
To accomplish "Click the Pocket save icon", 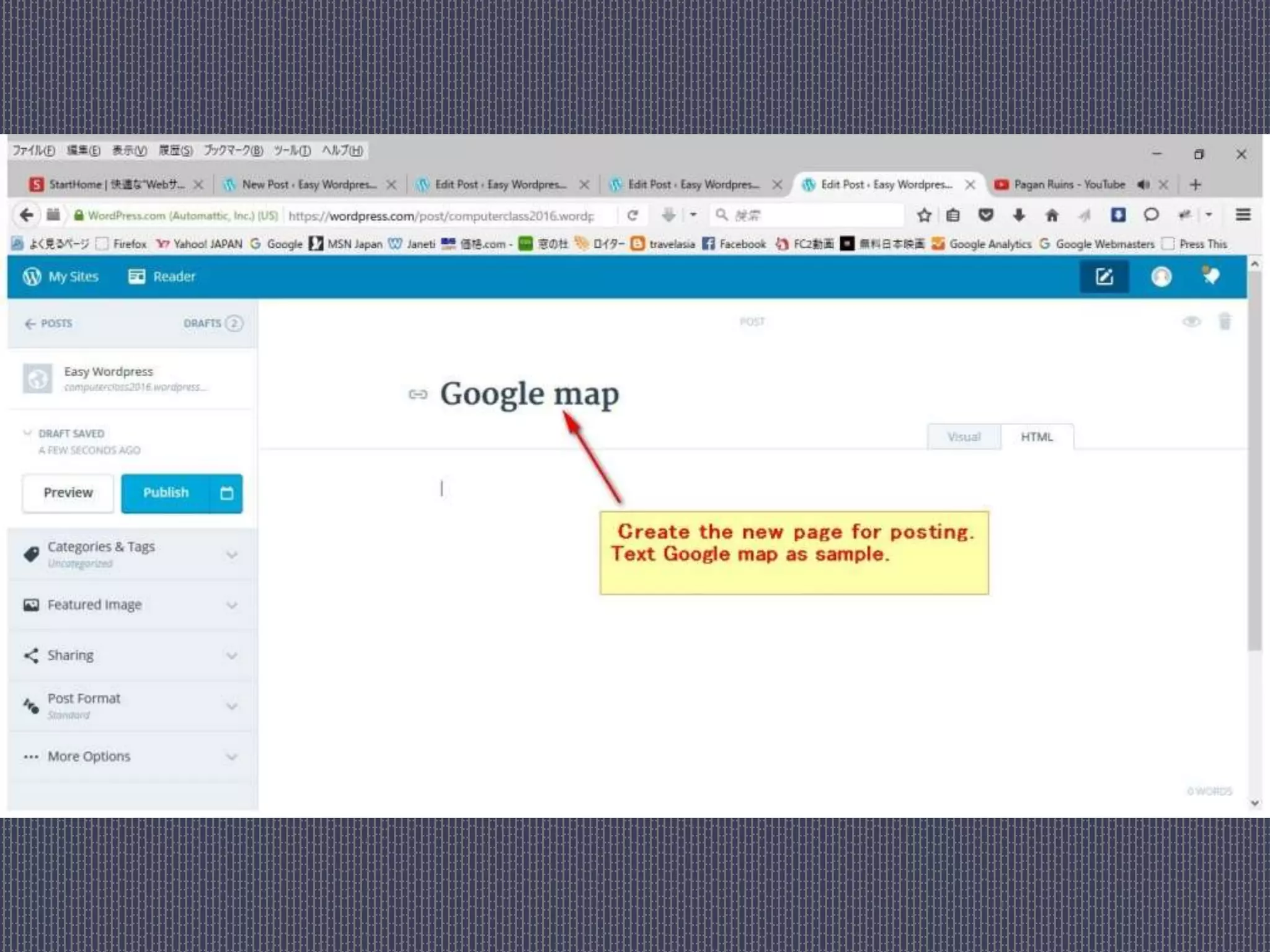I will click(985, 215).
